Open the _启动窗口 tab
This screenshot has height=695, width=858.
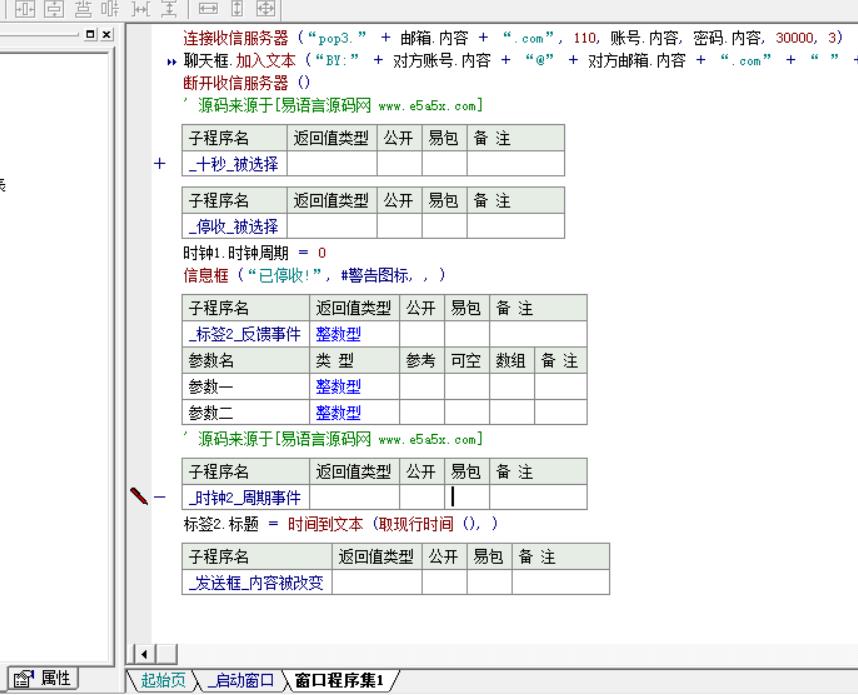pyautogui.click(x=240, y=681)
